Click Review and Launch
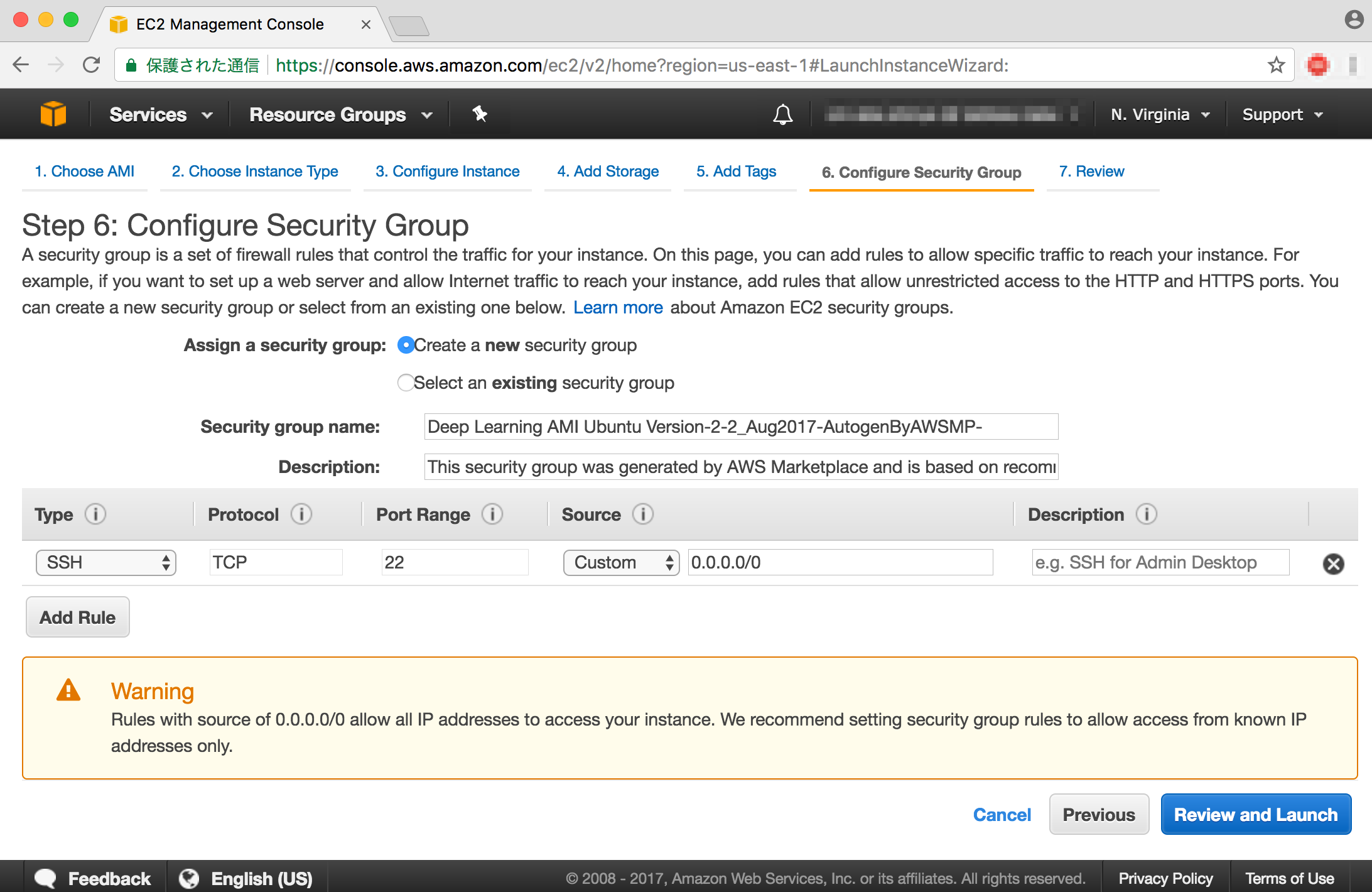1372x892 pixels. (1256, 814)
